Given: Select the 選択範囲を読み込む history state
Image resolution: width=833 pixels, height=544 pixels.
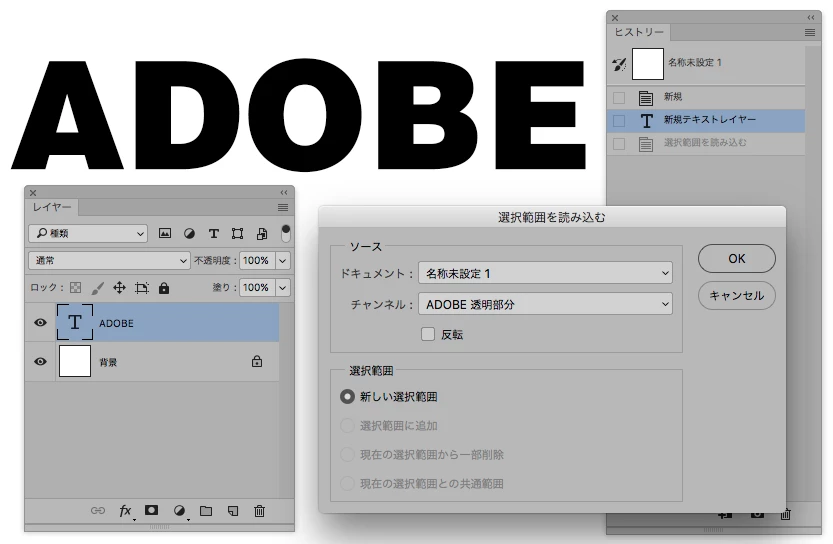Looking at the screenshot, I should tap(706, 143).
